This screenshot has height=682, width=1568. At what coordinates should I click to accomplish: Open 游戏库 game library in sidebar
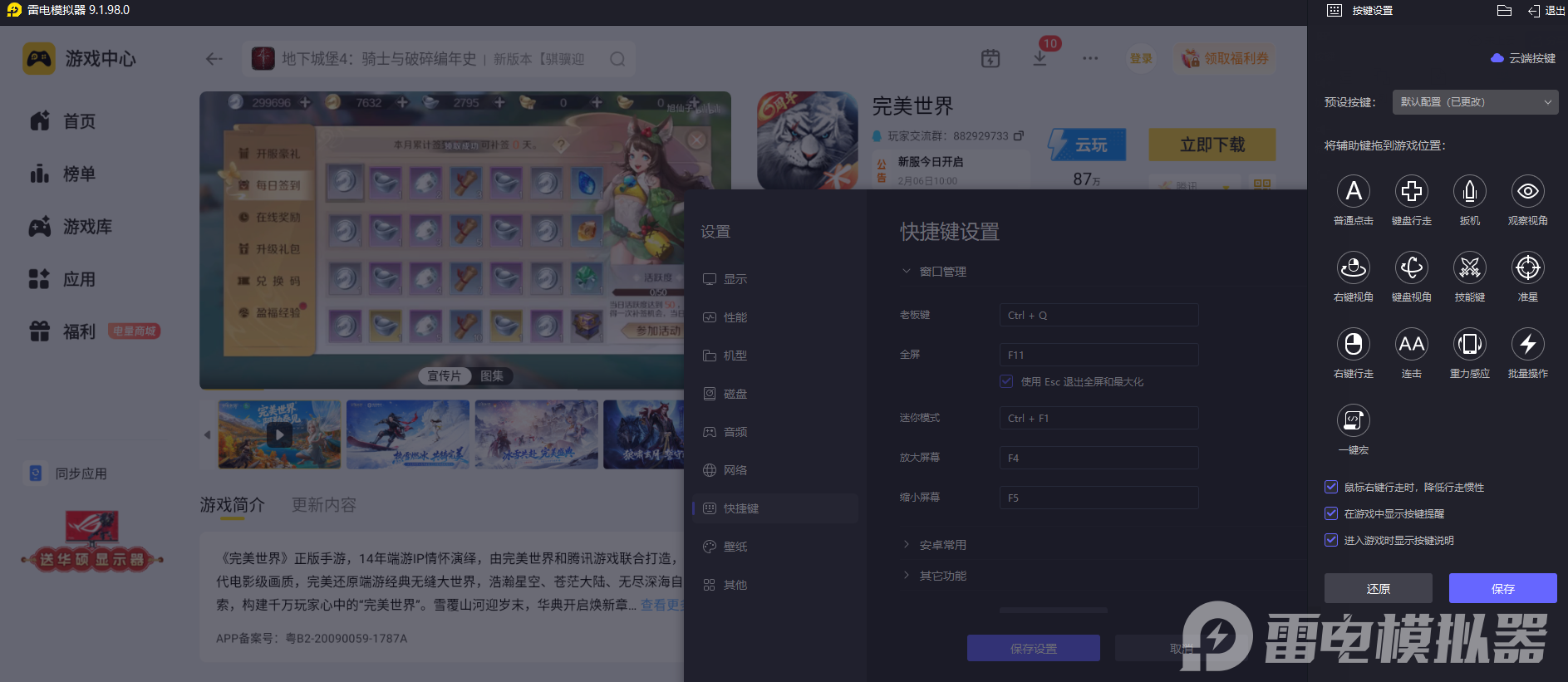(71, 227)
